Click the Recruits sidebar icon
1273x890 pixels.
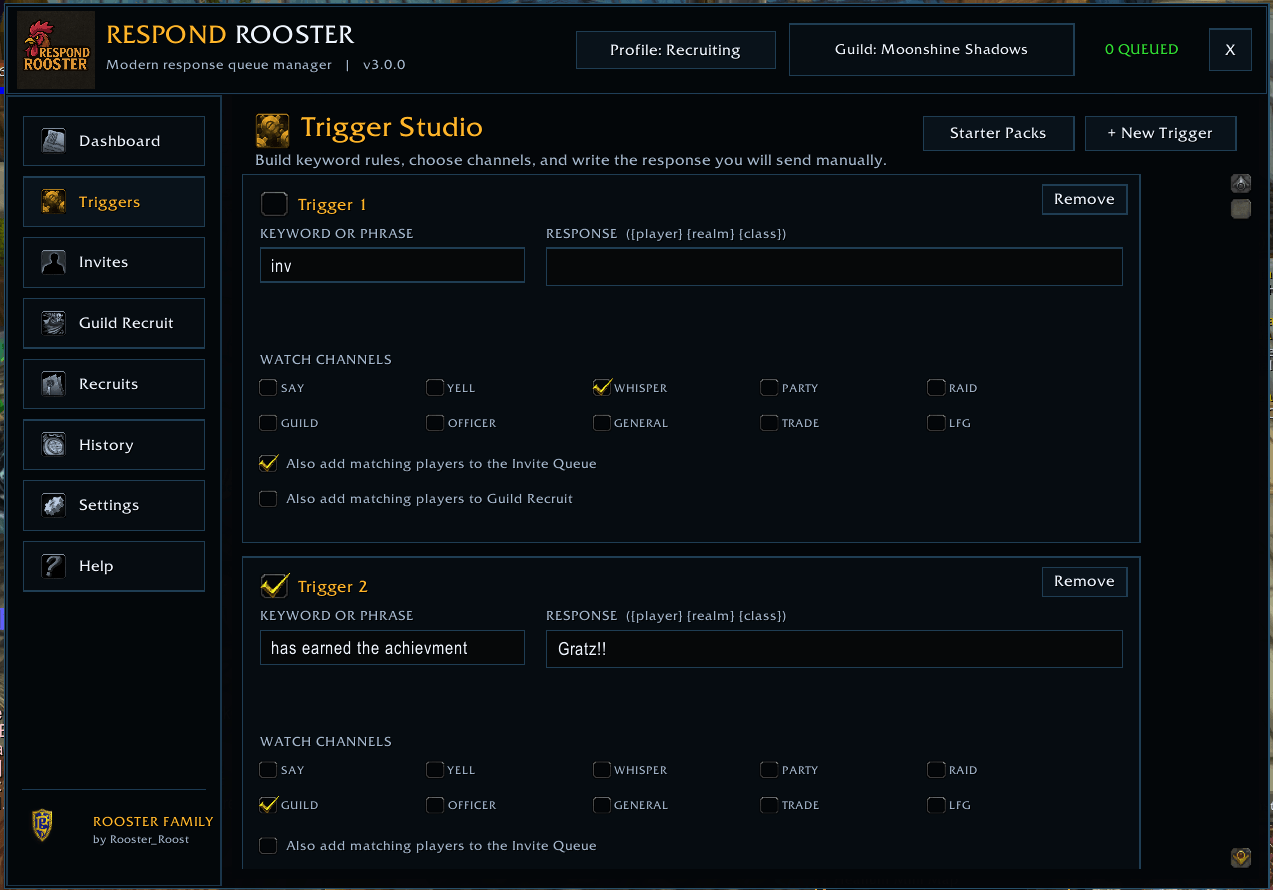click(54, 384)
